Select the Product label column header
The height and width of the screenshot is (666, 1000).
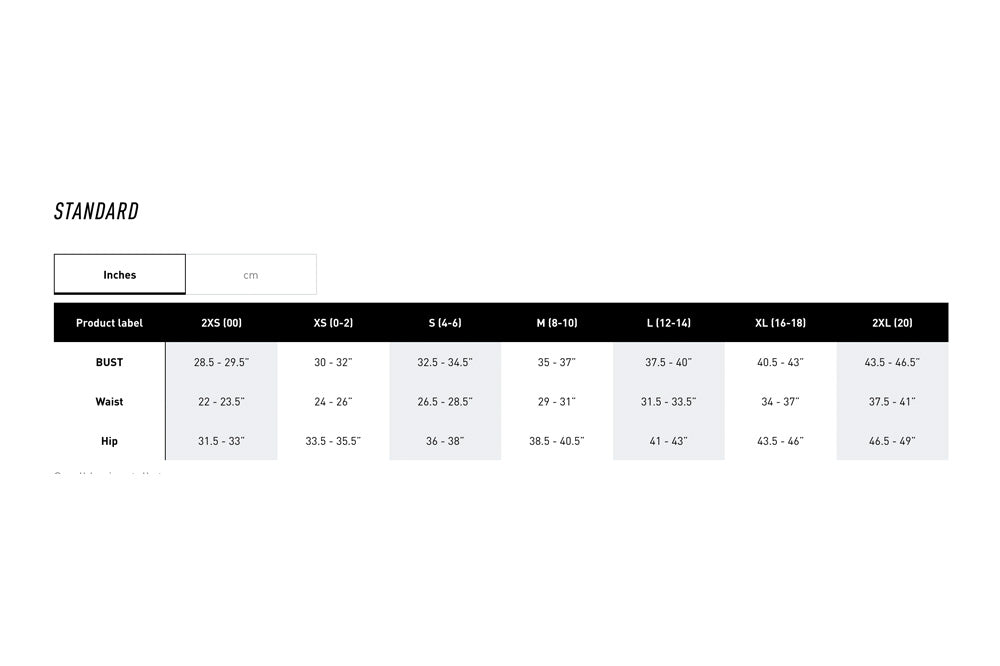tap(109, 323)
